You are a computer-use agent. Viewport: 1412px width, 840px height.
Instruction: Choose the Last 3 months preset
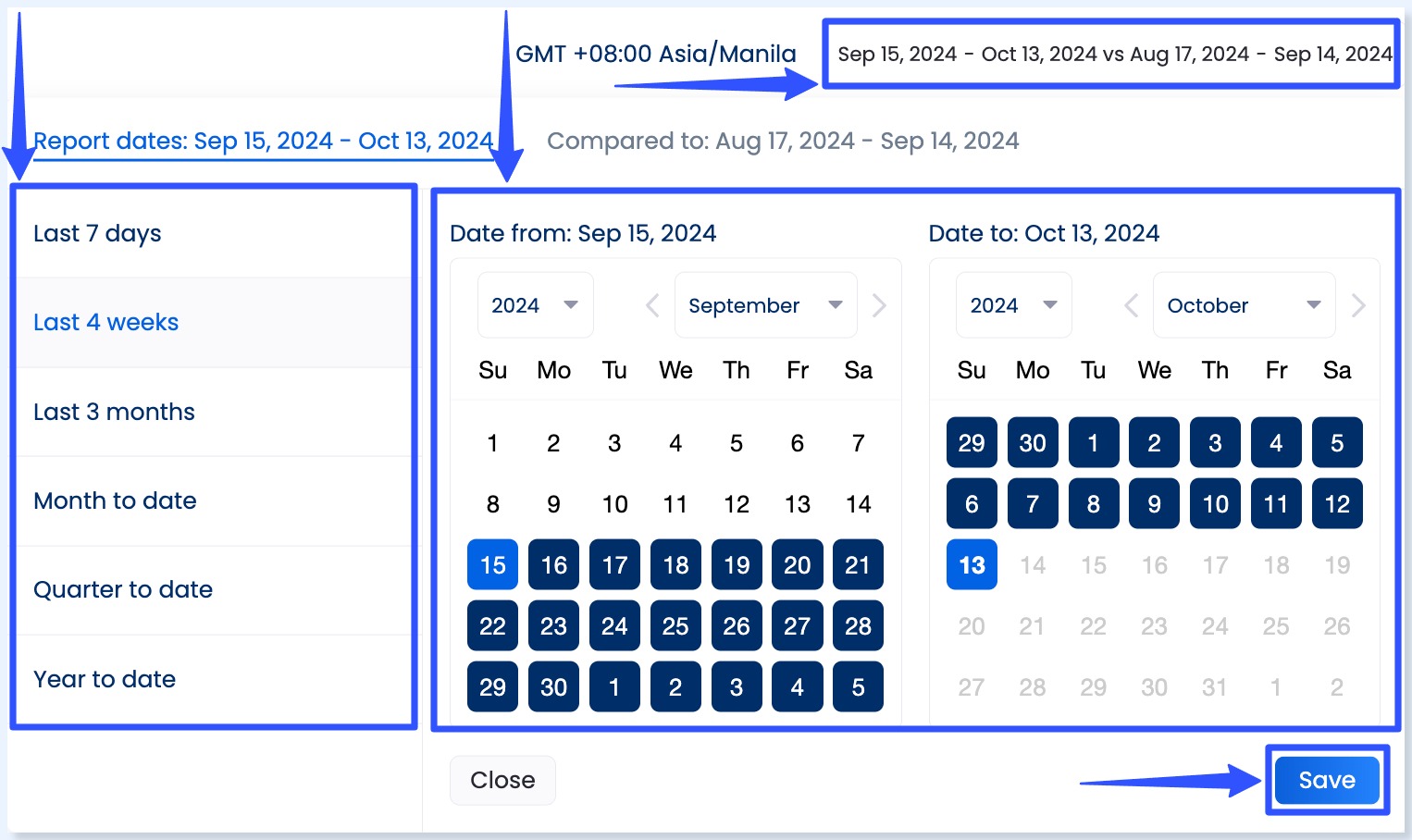coord(114,412)
